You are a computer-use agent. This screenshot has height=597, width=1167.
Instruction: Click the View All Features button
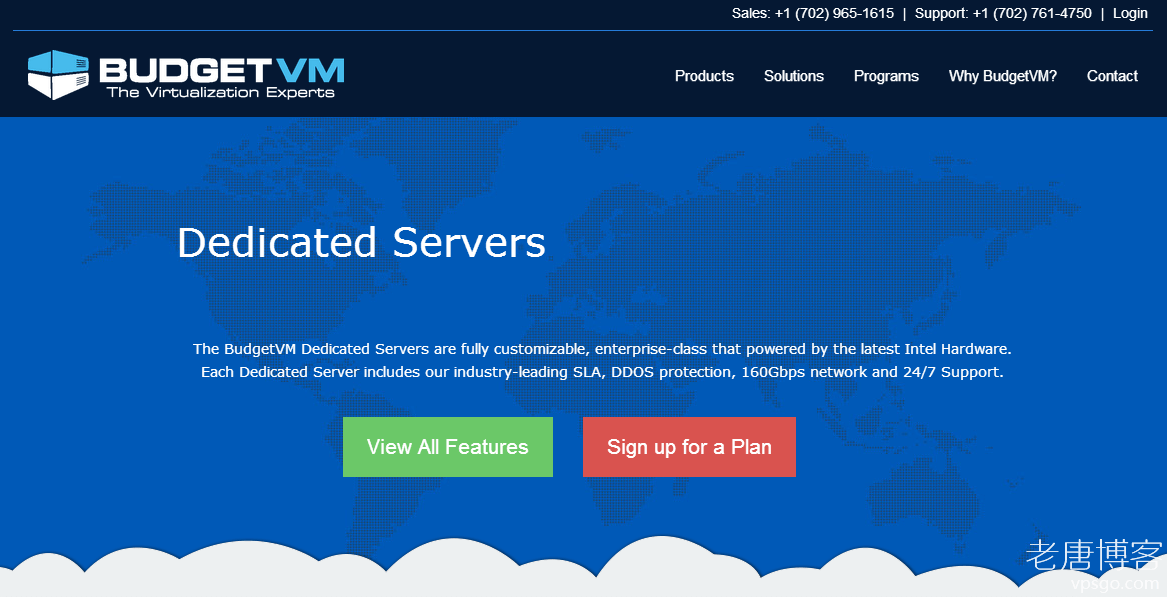click(448, 447)
